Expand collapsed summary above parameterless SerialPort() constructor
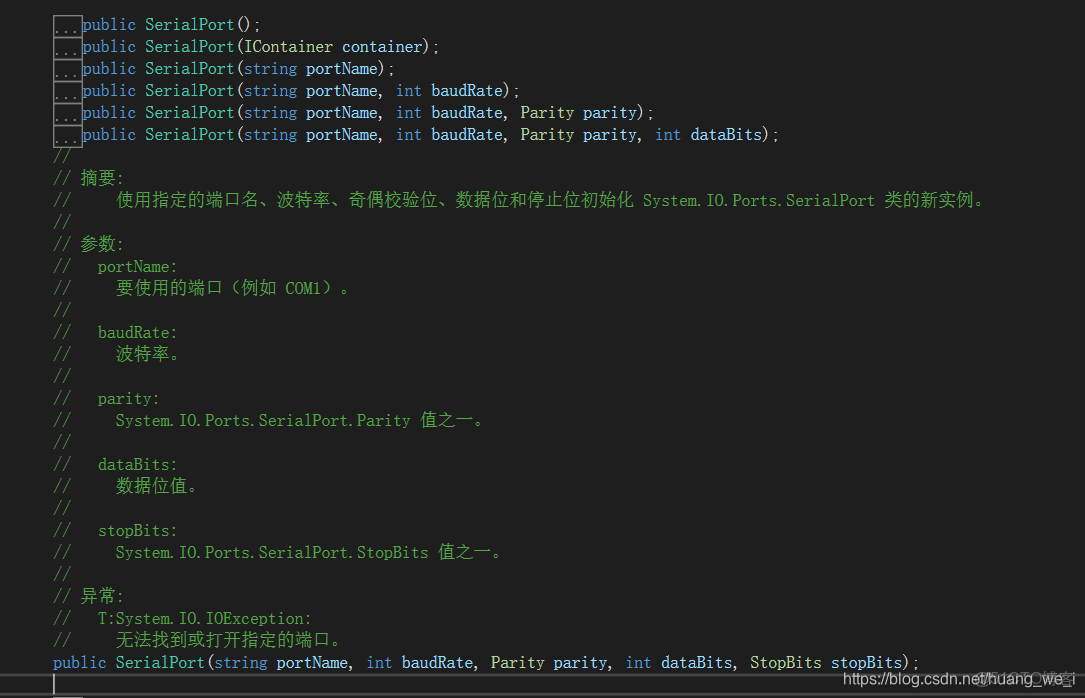This screenshot has height=698, width=1085. click(x=67, y=25)
